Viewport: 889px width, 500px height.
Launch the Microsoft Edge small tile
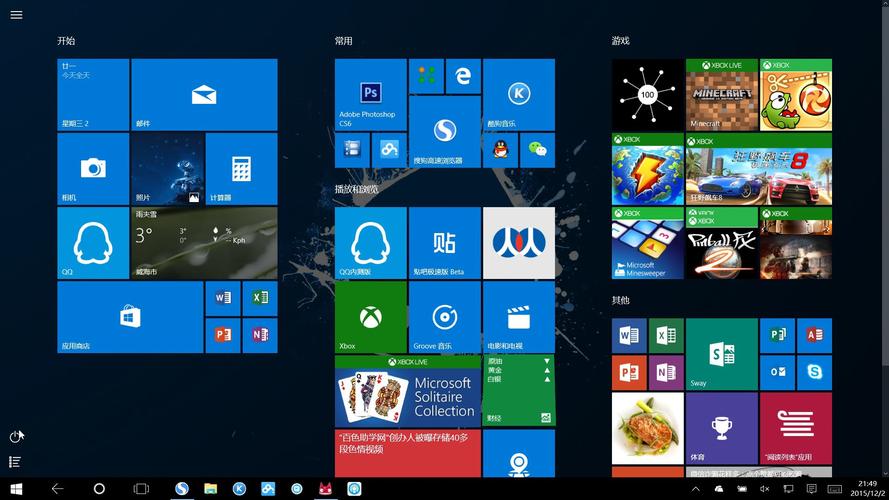[x=463, y=75]
